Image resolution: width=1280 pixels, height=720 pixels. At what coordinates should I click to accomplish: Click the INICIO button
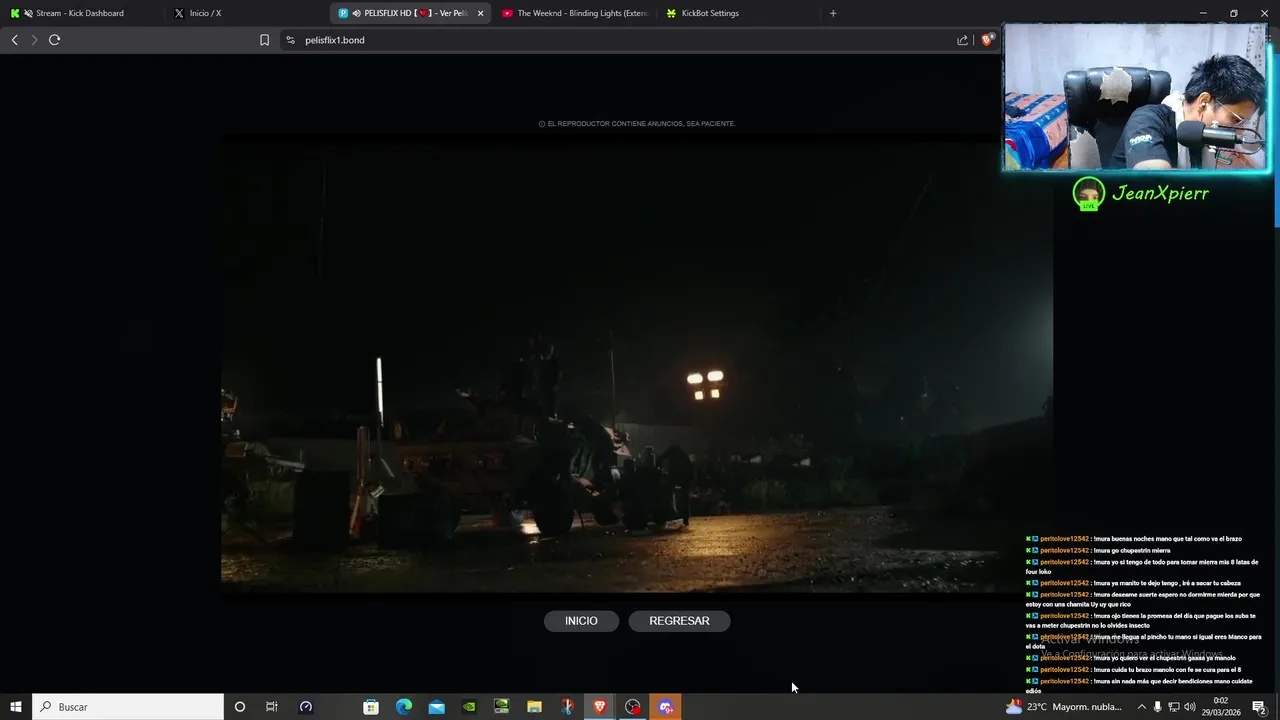click(581, 621)
